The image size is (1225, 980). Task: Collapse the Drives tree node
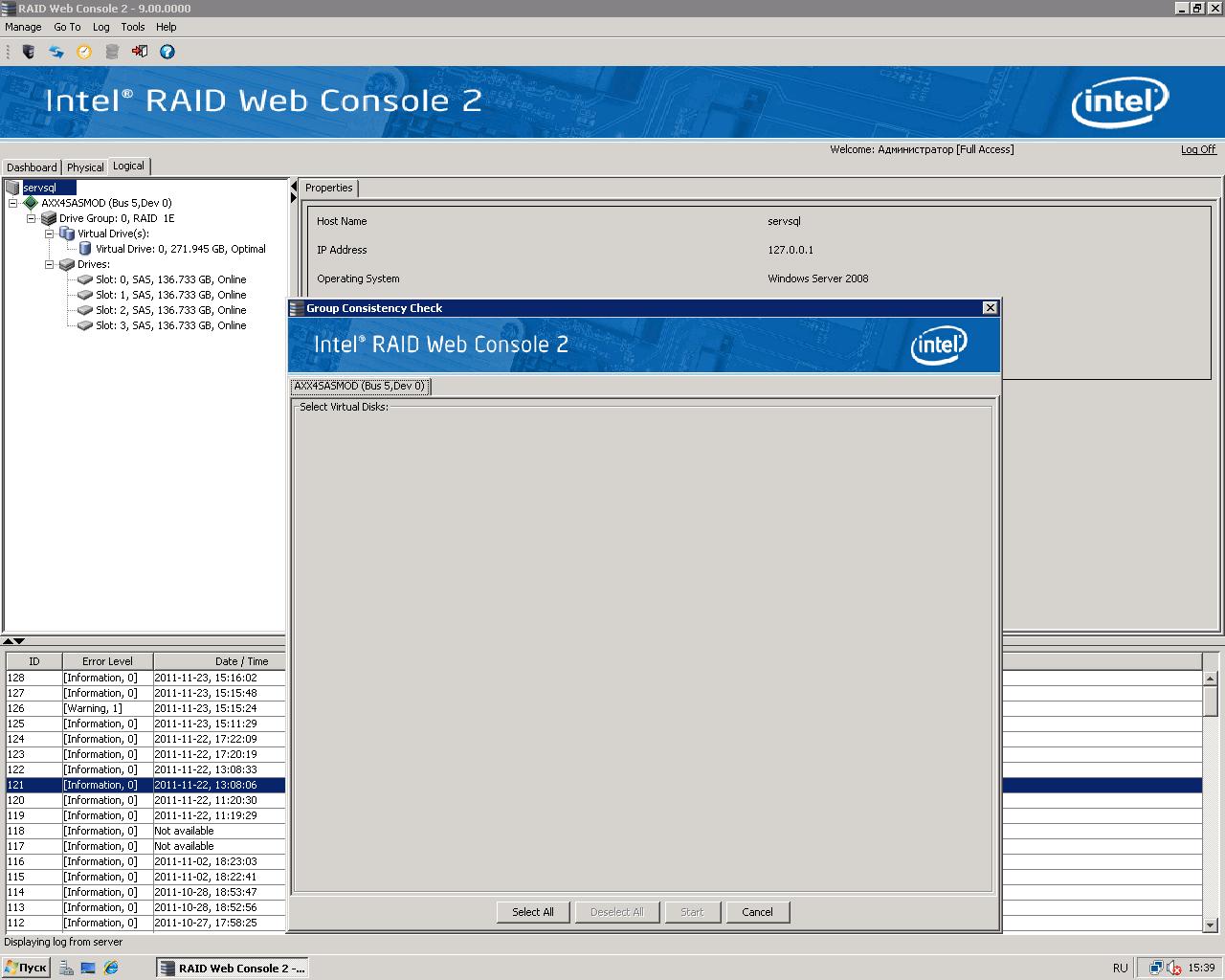click(50, 264)
